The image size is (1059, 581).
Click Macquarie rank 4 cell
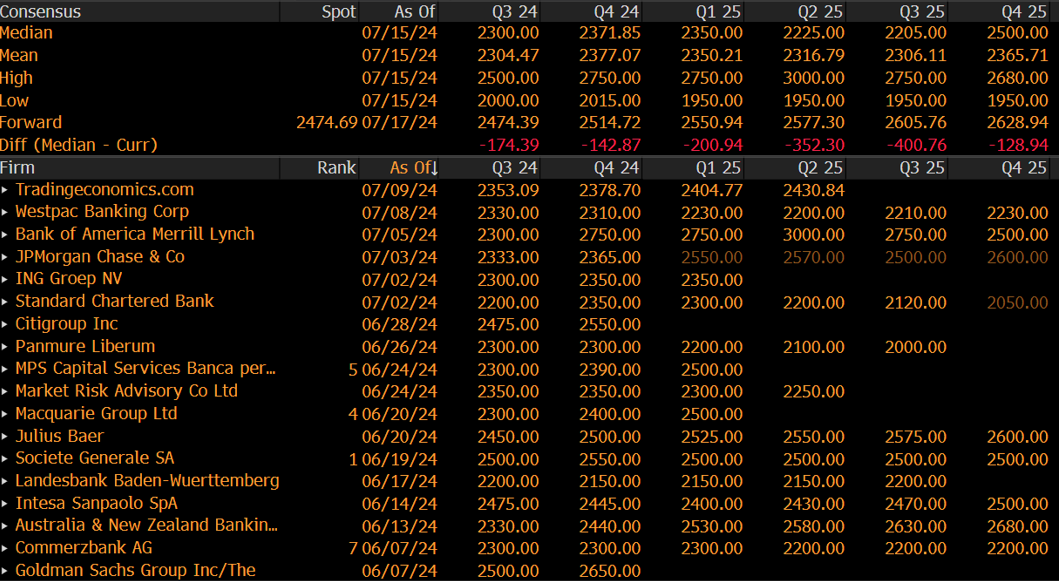tap(353, 414)
